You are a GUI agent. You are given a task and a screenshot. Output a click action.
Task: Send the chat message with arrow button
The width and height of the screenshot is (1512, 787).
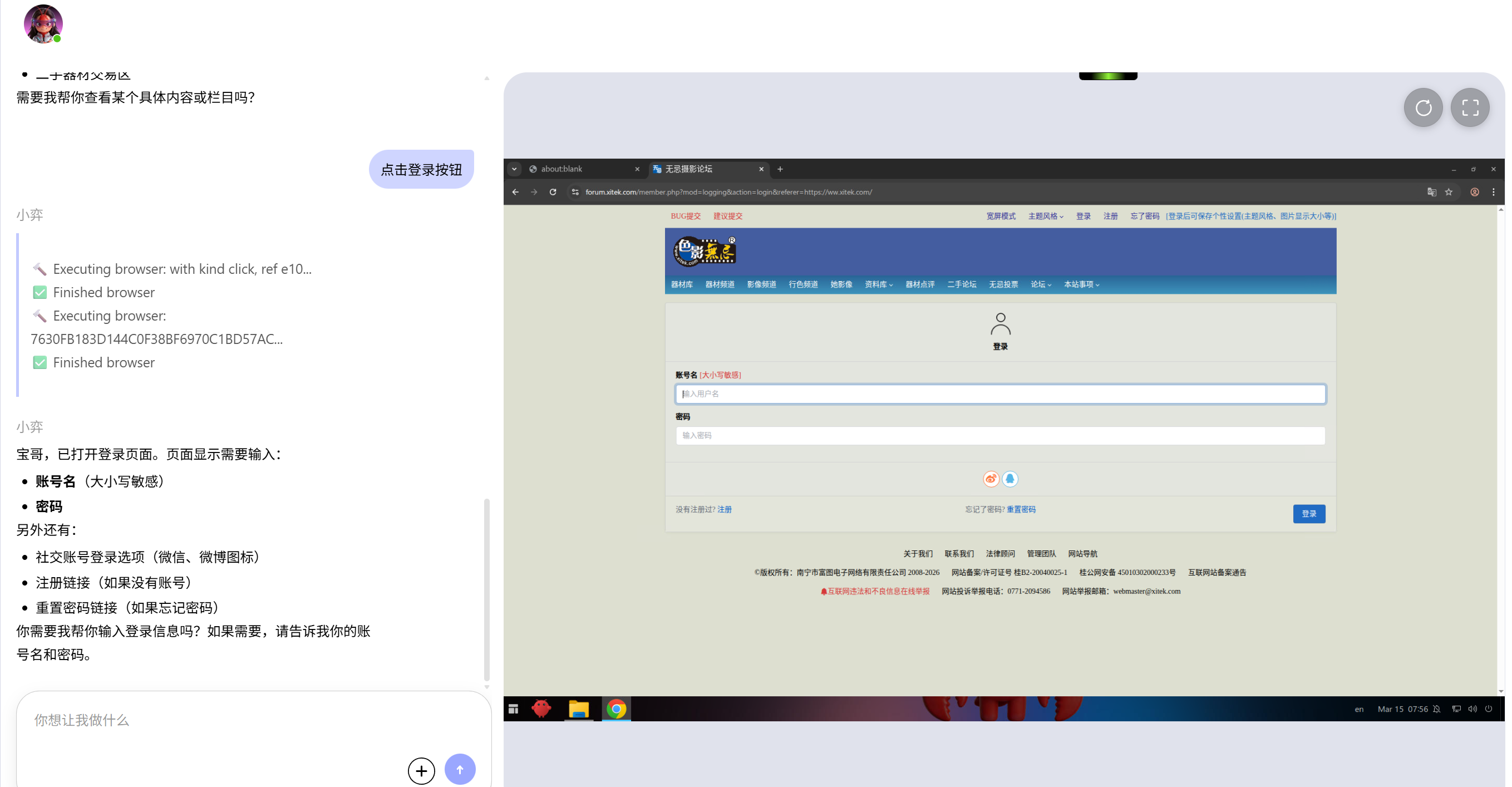tap(460, 769)
